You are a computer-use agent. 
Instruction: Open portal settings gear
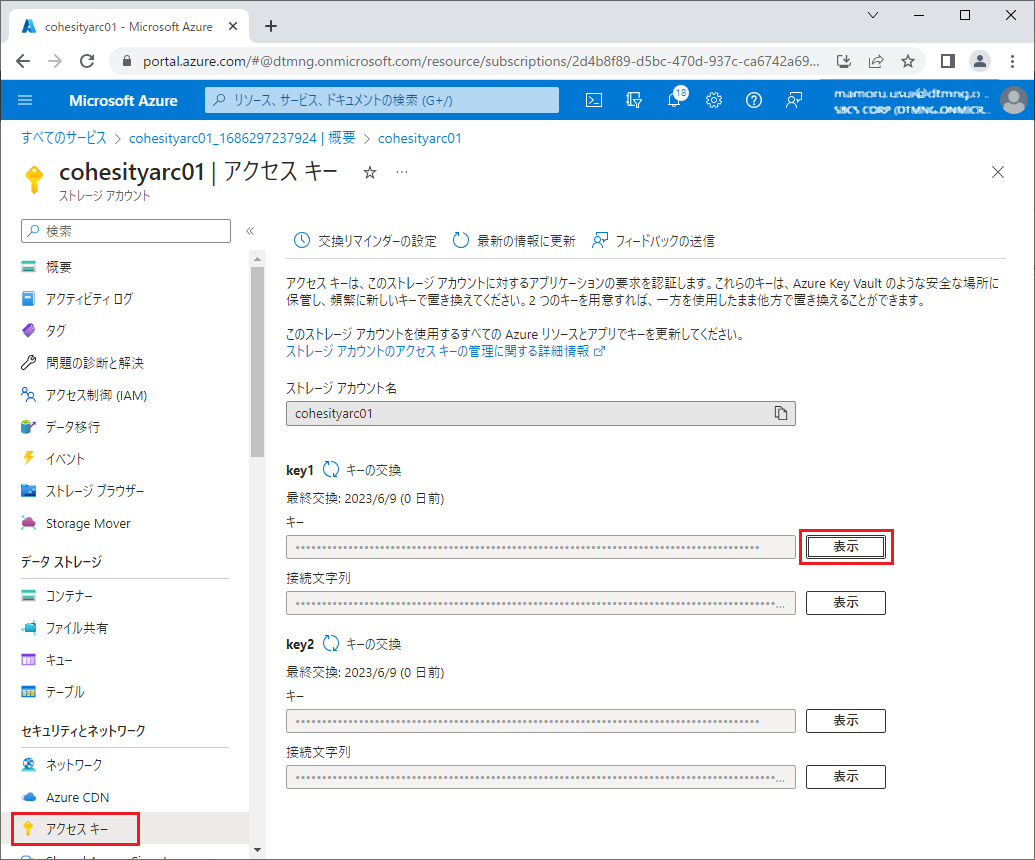click(x=714, y=100)
